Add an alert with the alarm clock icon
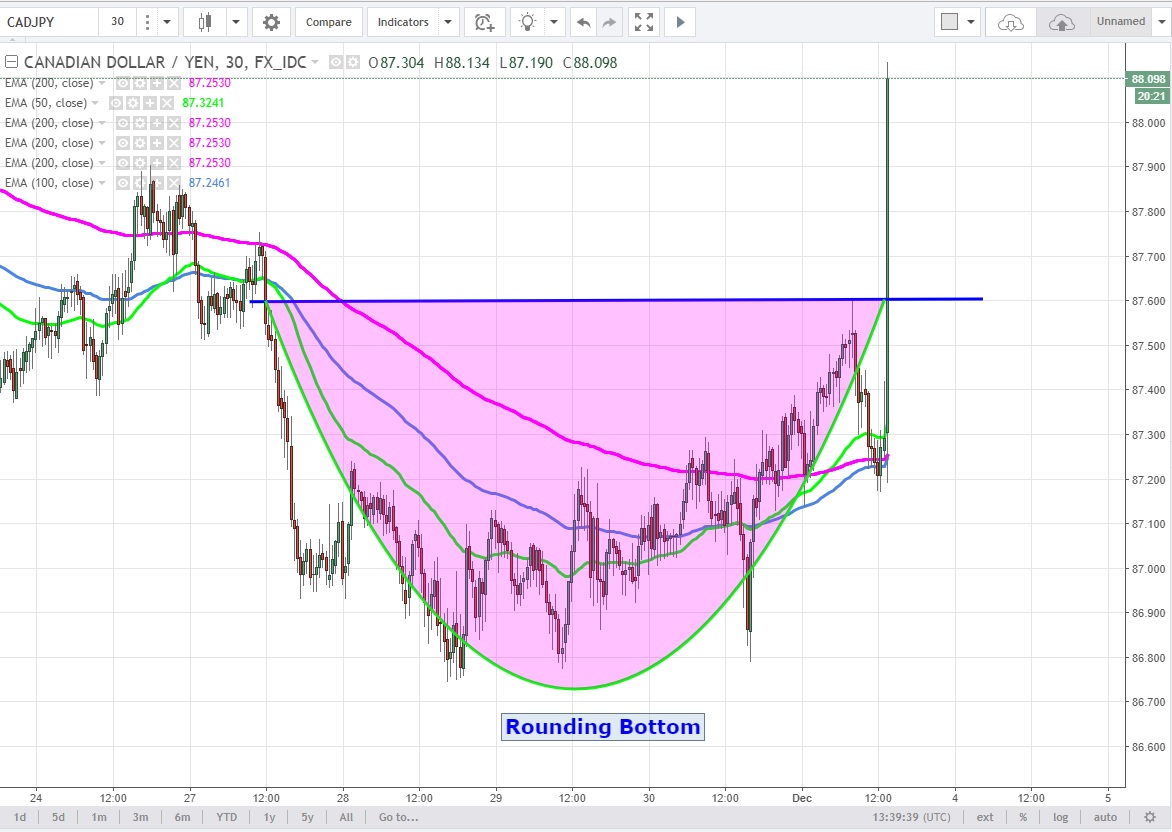The image size is (1172, 832). [484, 22]
